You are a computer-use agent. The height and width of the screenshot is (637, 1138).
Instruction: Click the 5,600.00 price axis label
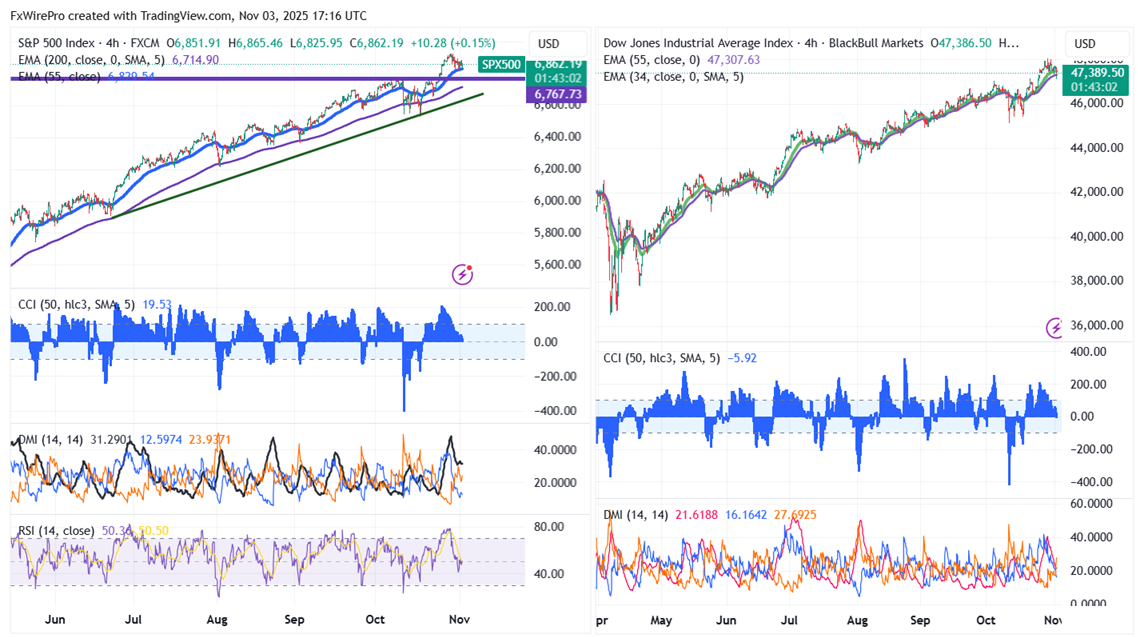point(557,264)
